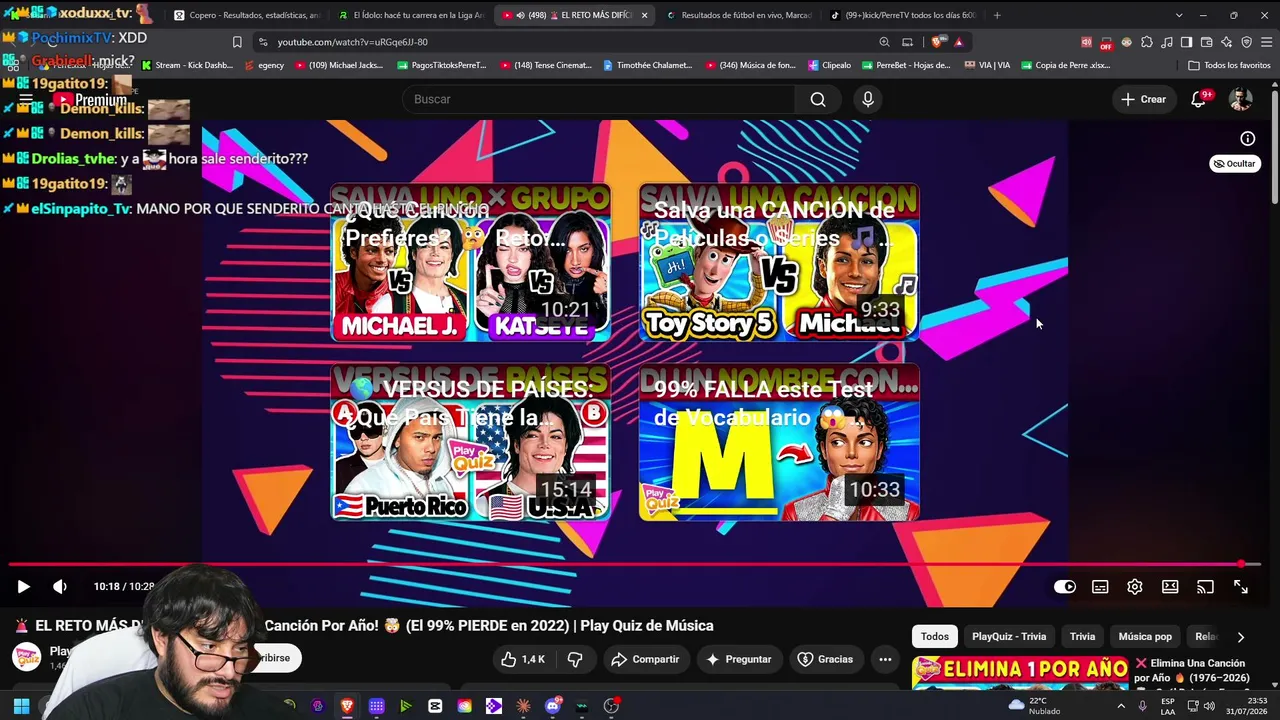The height and width of the screenshot is (720, 1280).
Task: Open the Stream - Kick Dashboard bookmark
Action: 188,65
